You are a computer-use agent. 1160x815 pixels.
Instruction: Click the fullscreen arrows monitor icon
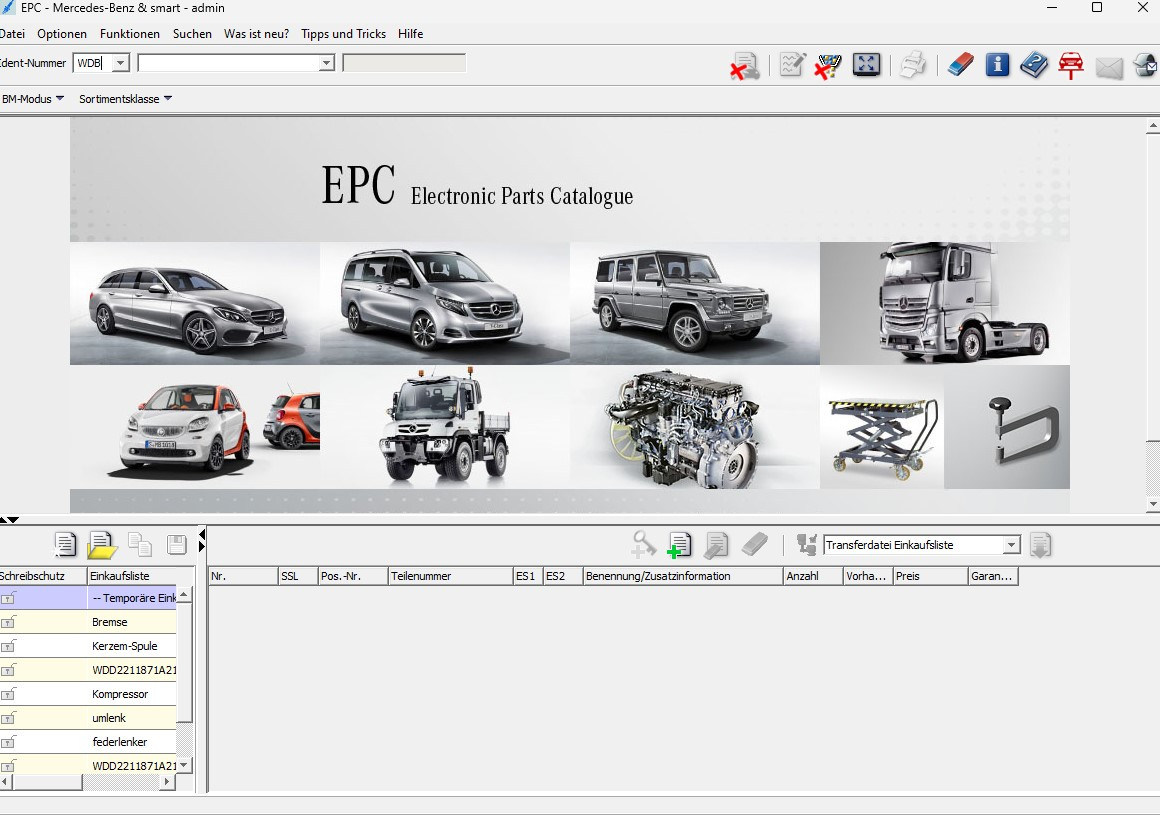pyautogui.click(x=866, y=65)
